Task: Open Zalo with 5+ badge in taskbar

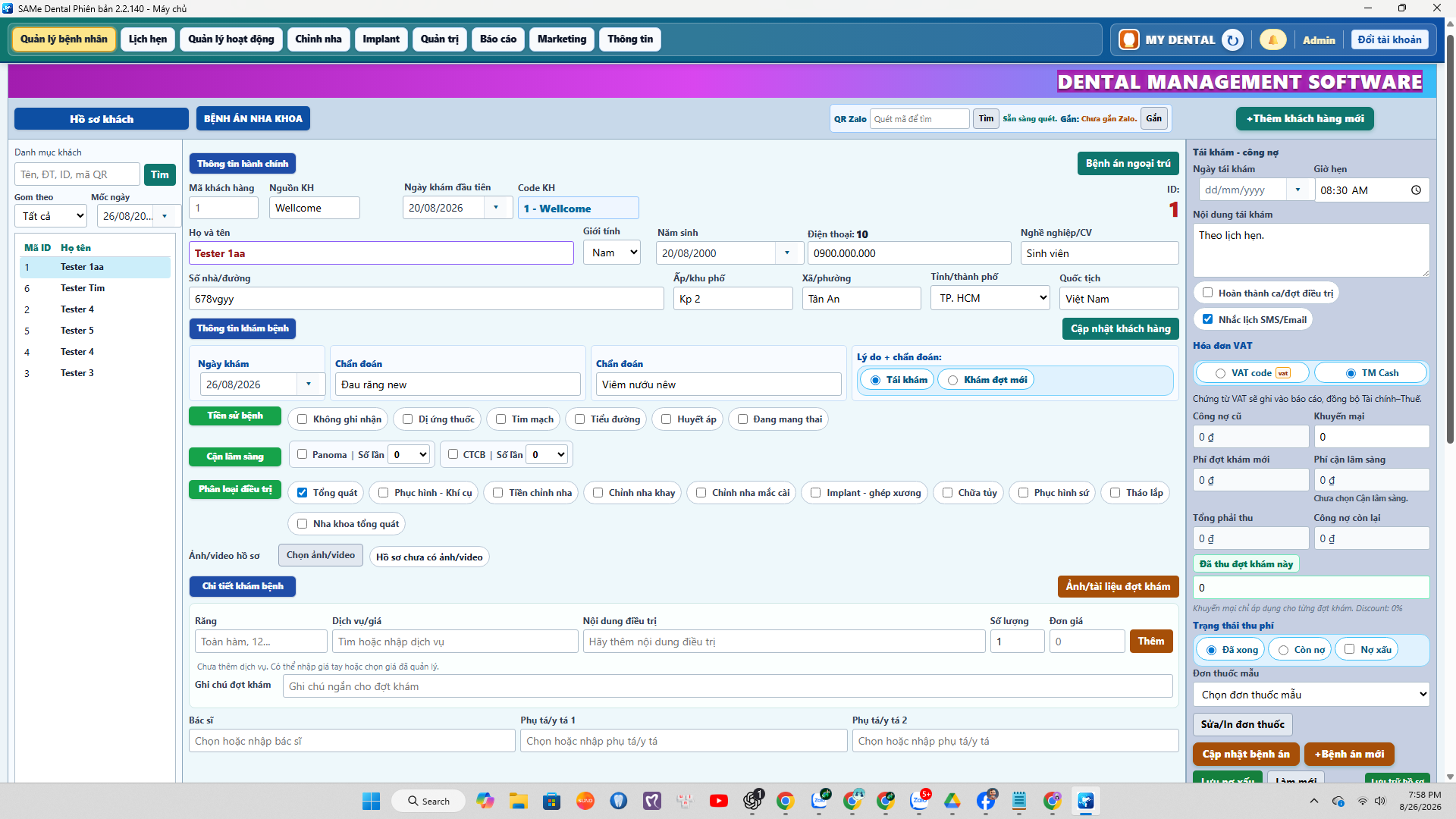Action: [x=919, y=801]
